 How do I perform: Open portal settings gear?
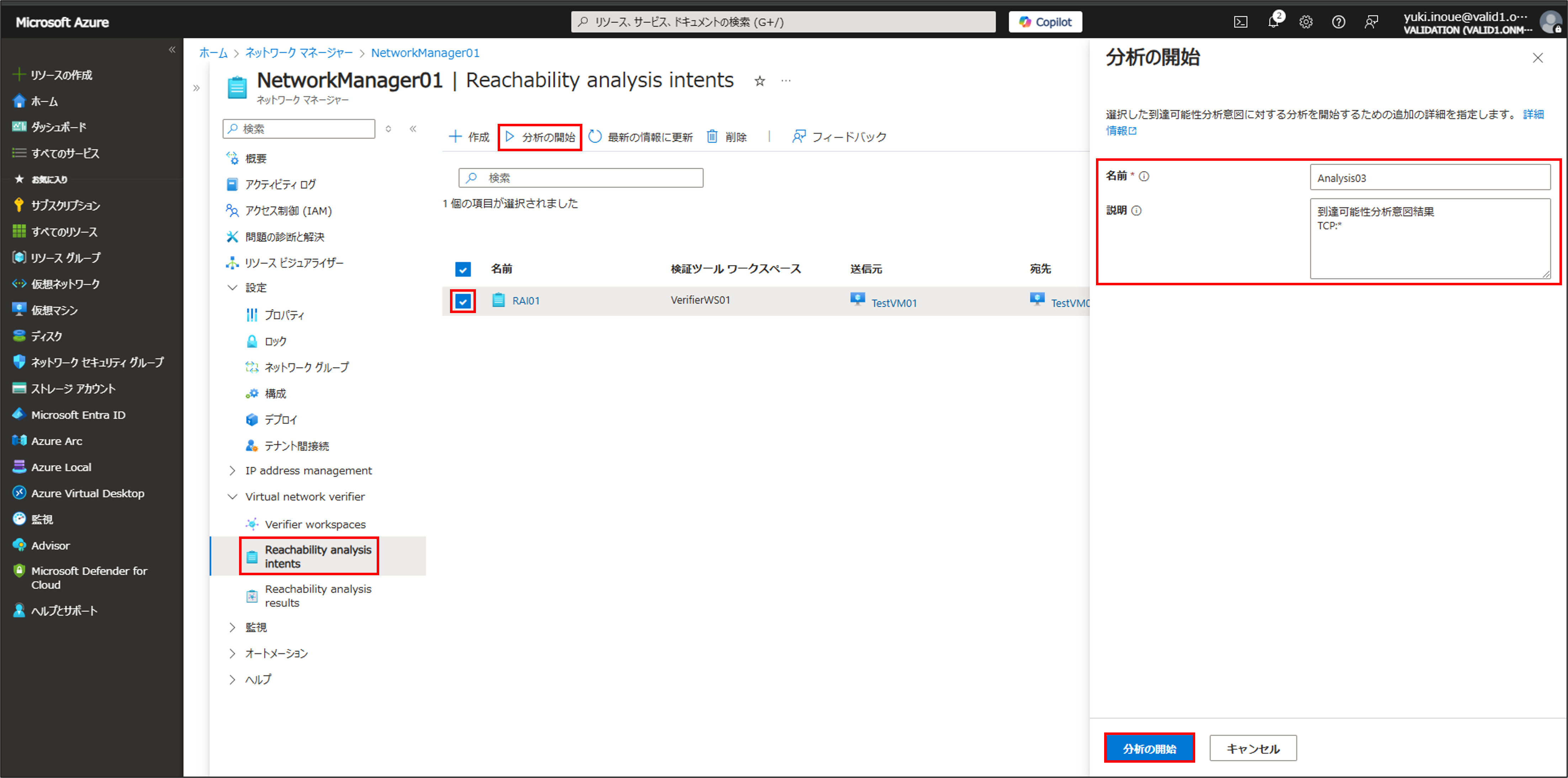1305,22
